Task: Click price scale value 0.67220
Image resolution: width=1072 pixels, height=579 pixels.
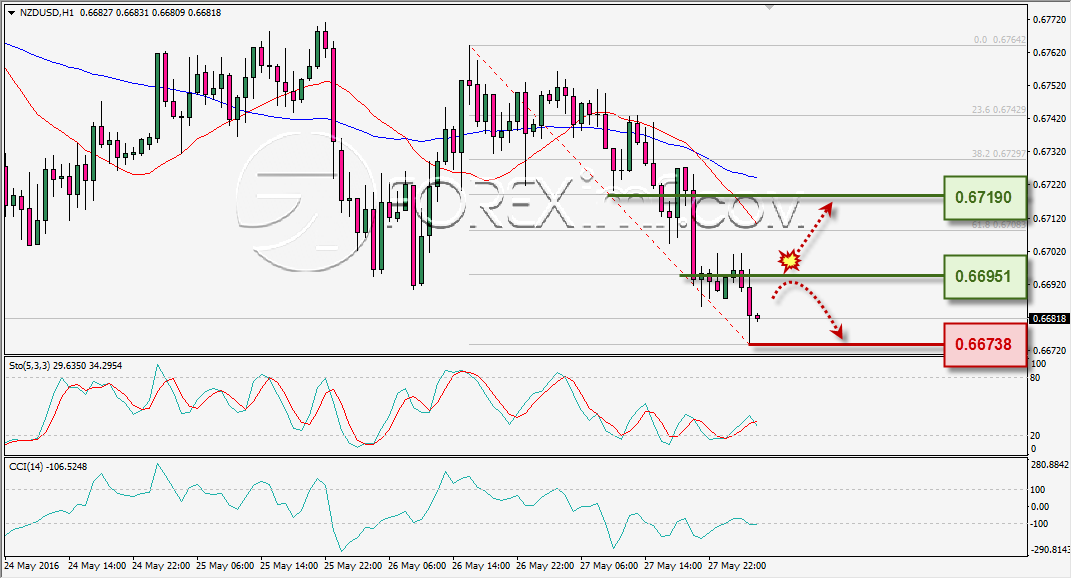Action: point(1049,185)
